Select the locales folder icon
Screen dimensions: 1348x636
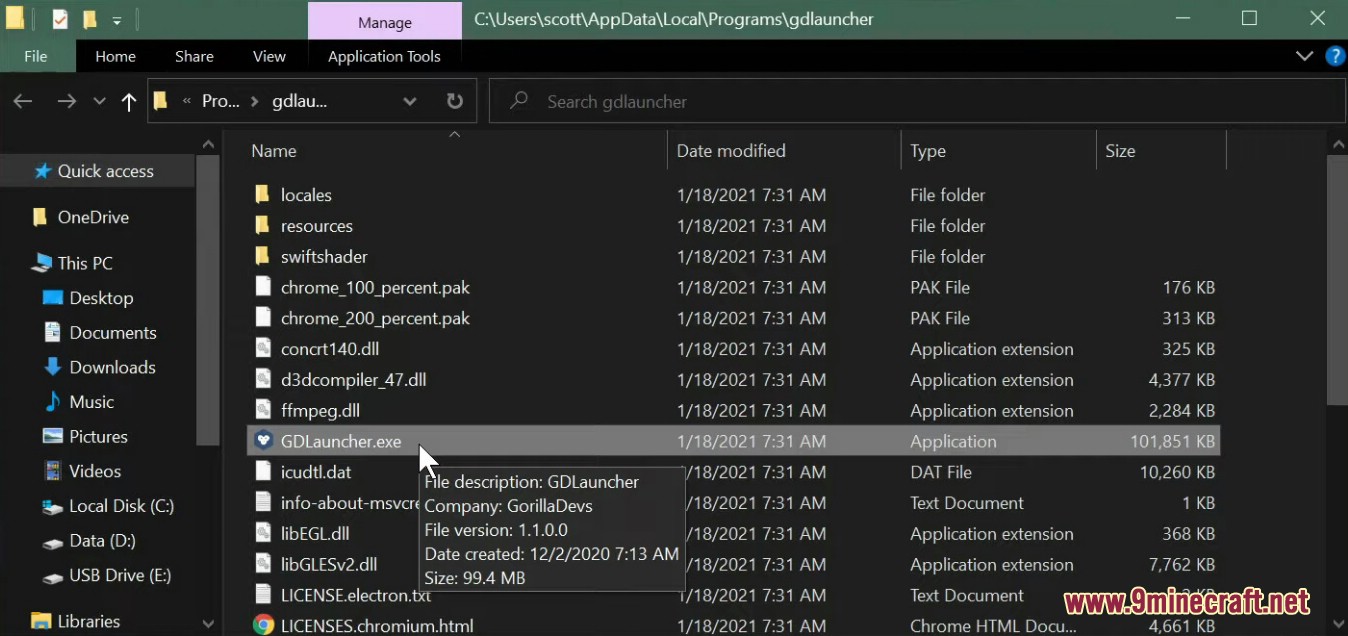click(x=263, y=194)
